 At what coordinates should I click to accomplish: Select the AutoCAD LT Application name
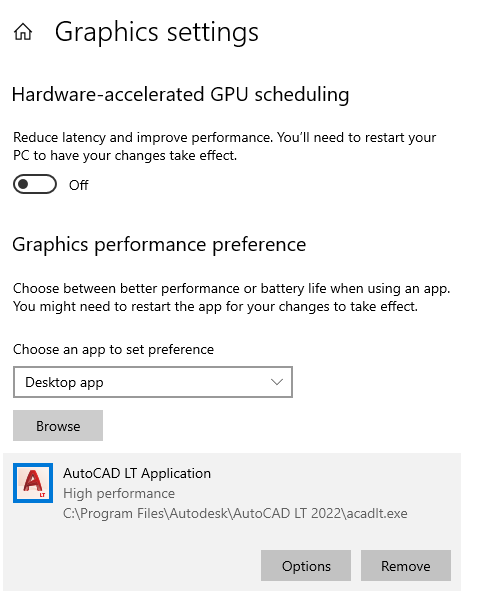point(137,473)
